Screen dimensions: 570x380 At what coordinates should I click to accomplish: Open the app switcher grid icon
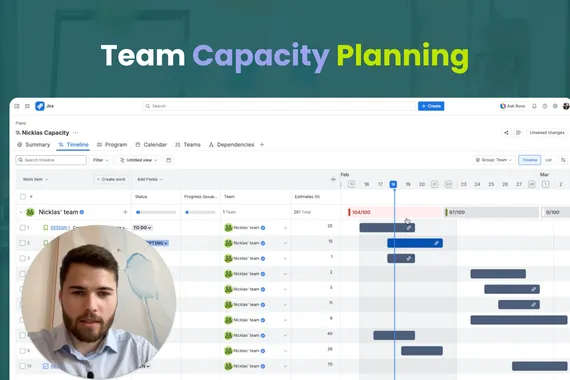pyautogui.click(x=27, y=106)
